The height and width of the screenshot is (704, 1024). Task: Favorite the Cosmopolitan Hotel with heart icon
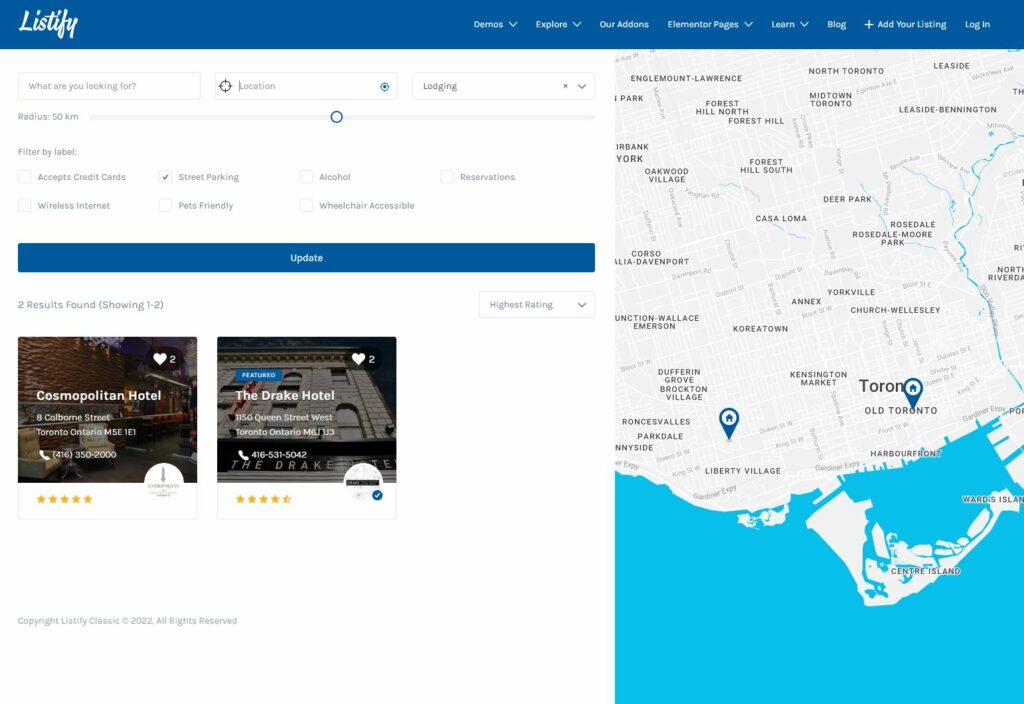160,359
